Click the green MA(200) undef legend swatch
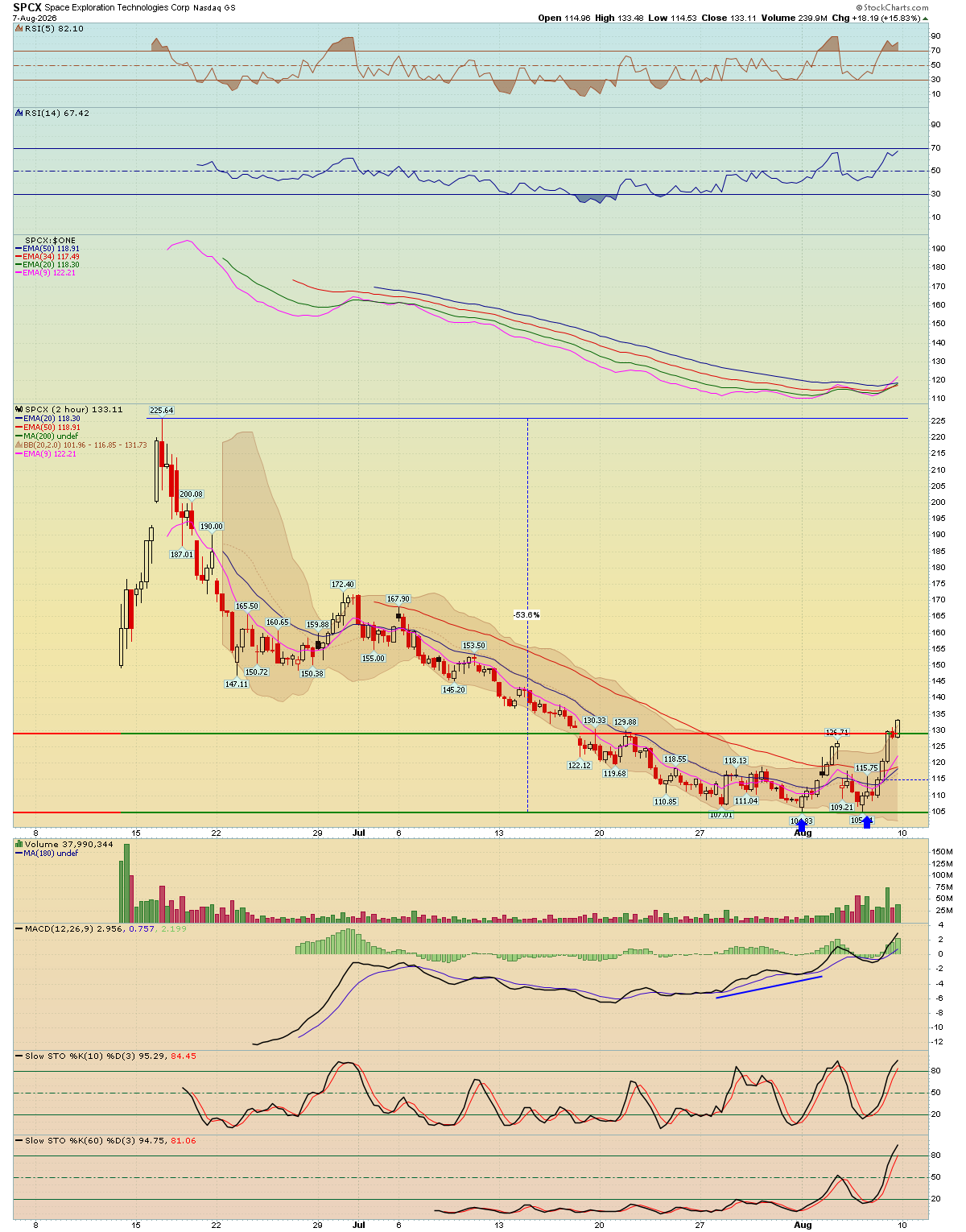The width and height of the screenshot is (966, 1232). point(19,436)
